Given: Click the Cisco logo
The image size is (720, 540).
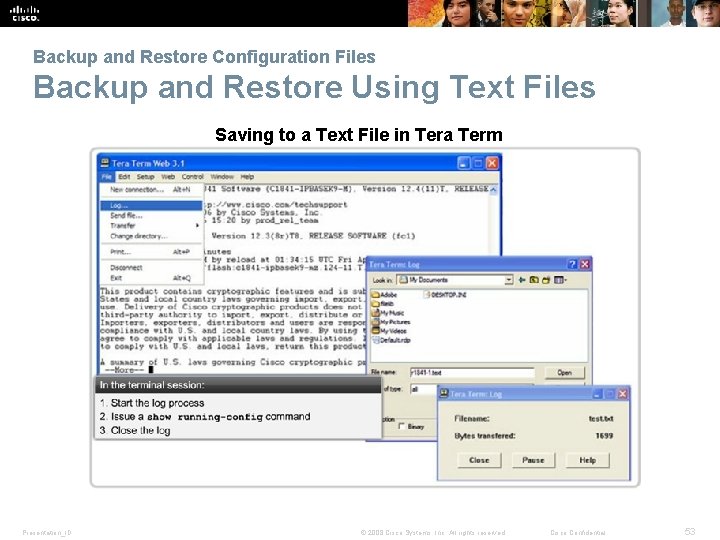Looking at the screenshot, I should pos(25,13).
